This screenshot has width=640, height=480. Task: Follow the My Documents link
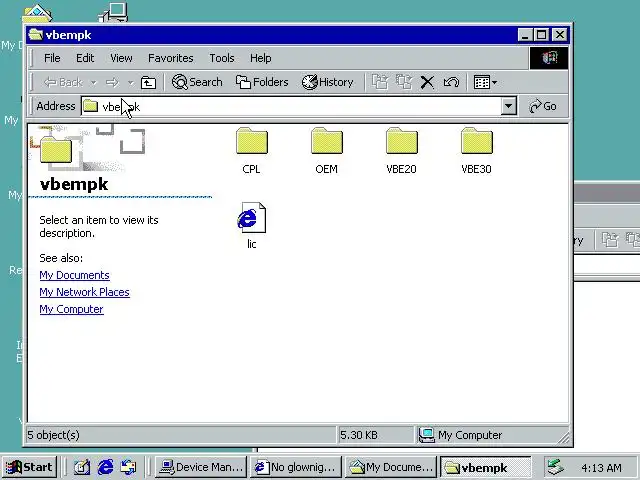click(x=74, y=275)
